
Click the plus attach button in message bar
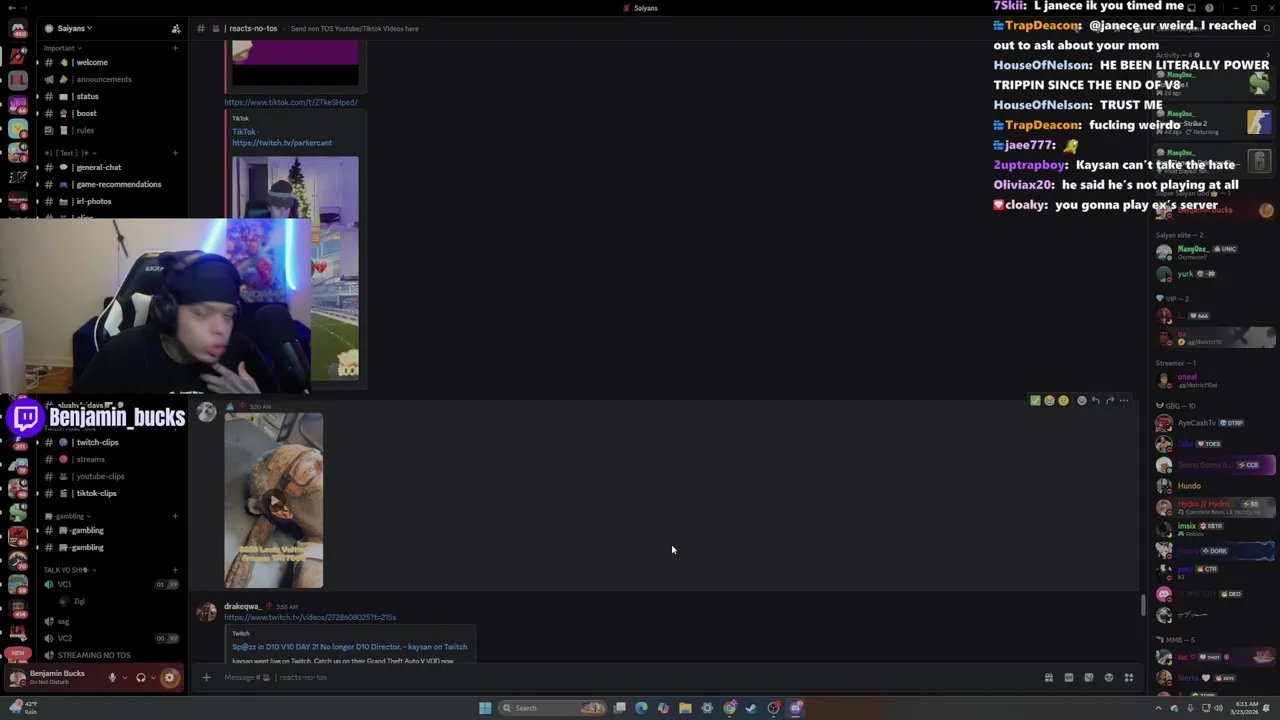point(206,677)
